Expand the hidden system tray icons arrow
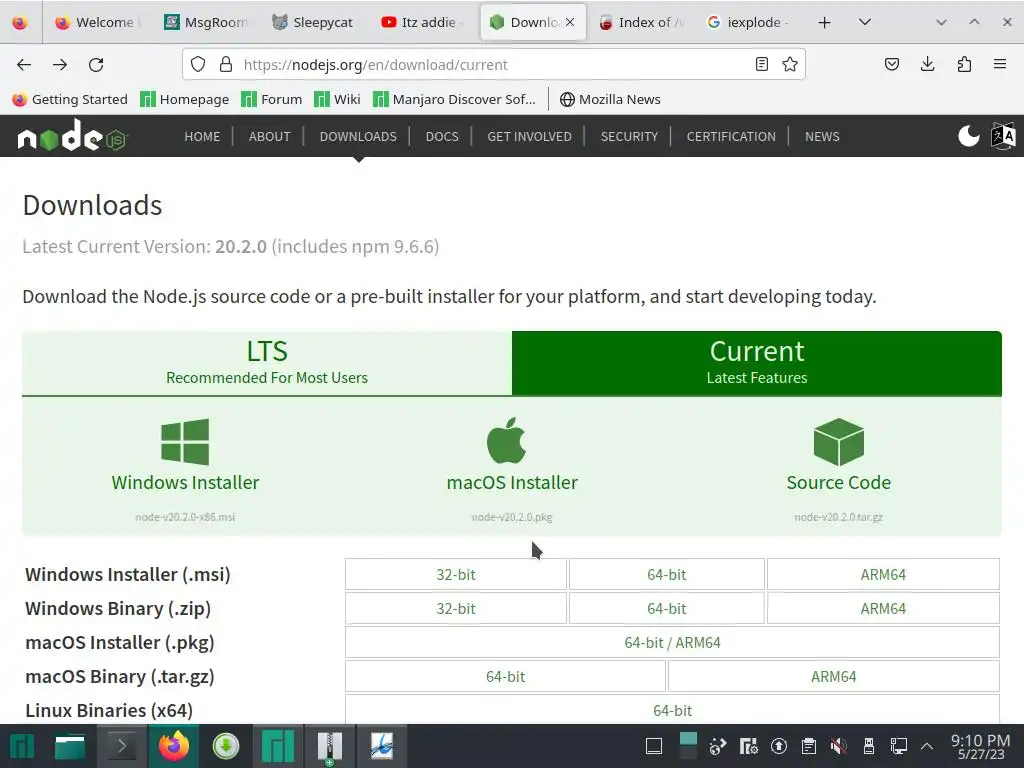Screen dimensions: 1024x768 [x=927, y=746]
